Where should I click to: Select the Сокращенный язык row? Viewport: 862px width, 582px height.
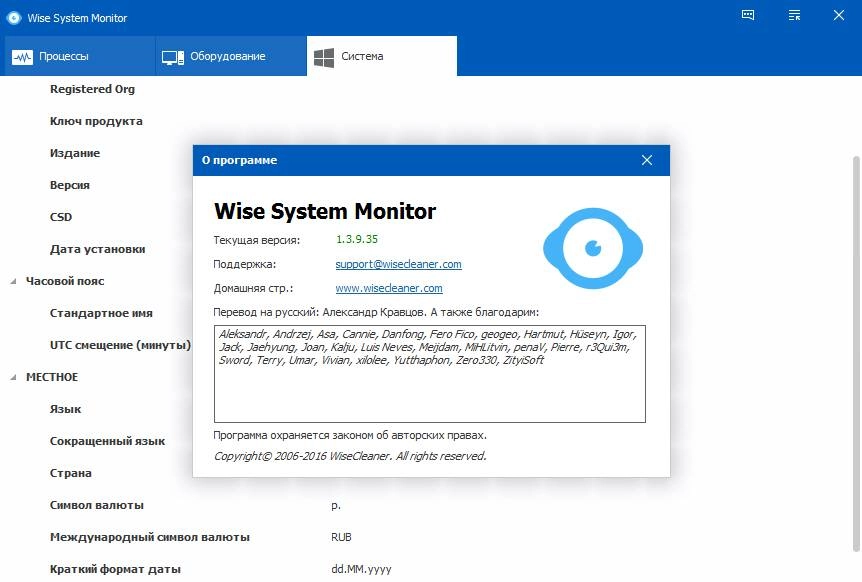click(107, 441)
